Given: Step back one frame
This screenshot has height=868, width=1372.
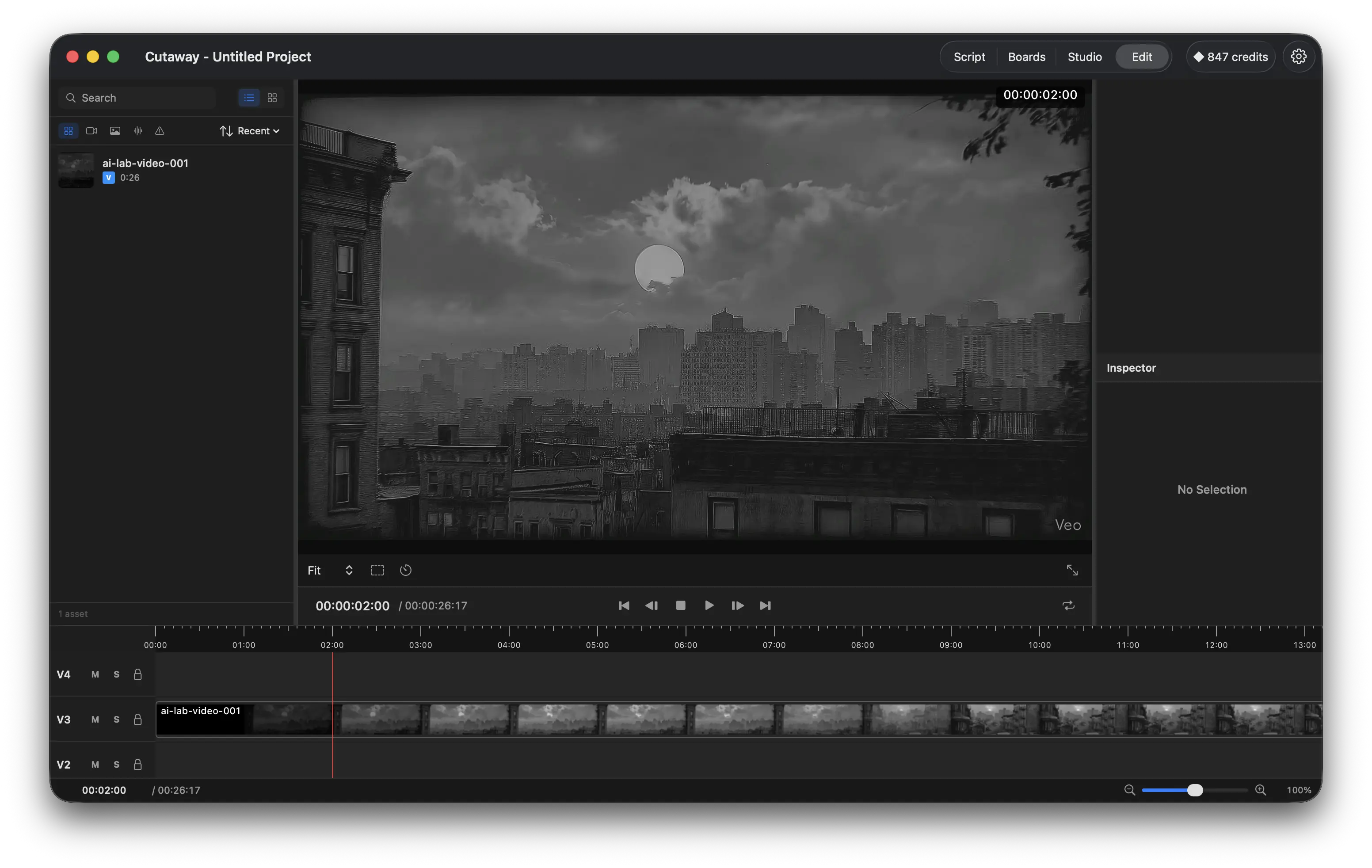Looking at the screenshot, I should pos(651,605).
